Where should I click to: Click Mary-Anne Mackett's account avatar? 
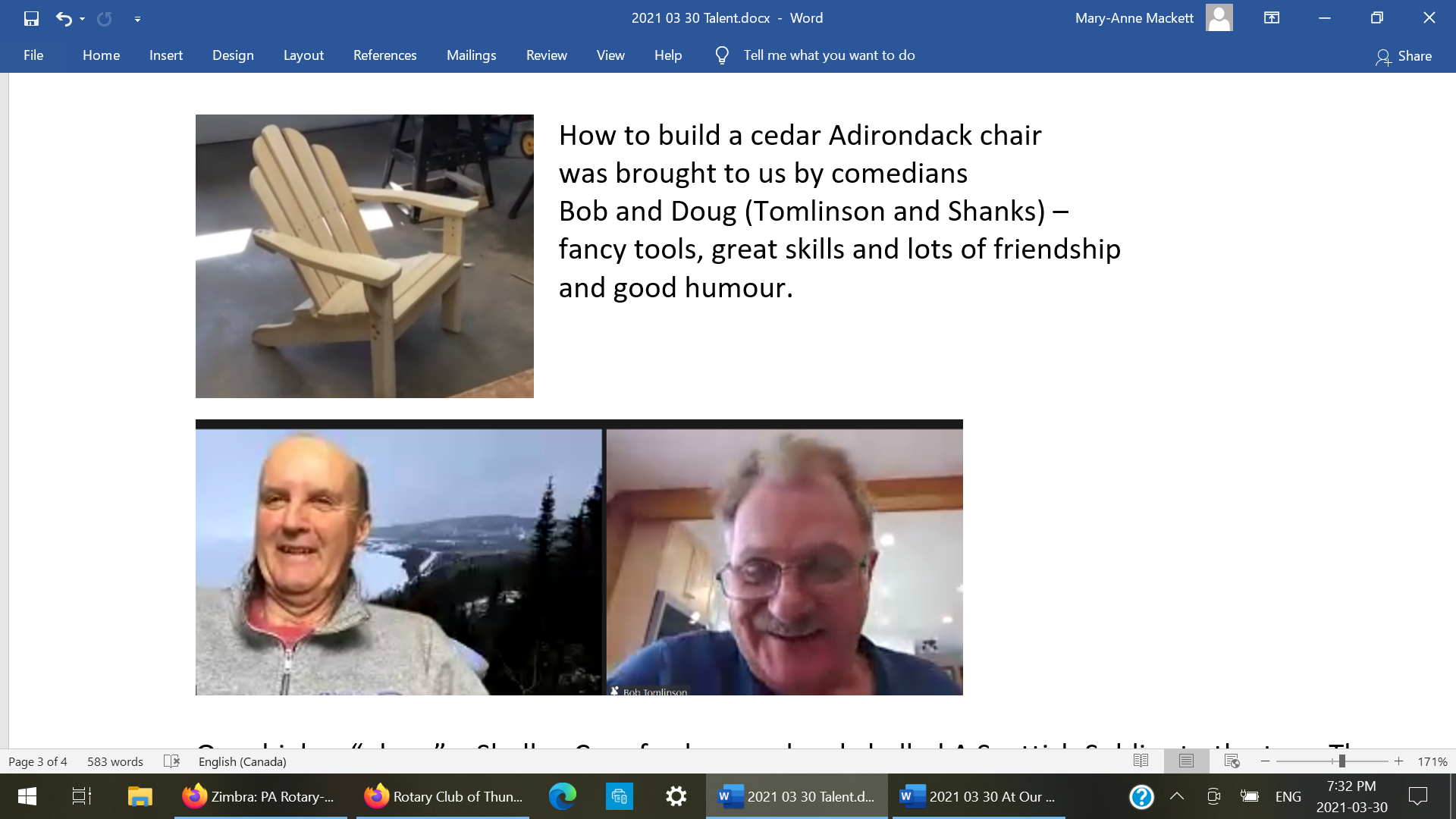pos(1219,17)
